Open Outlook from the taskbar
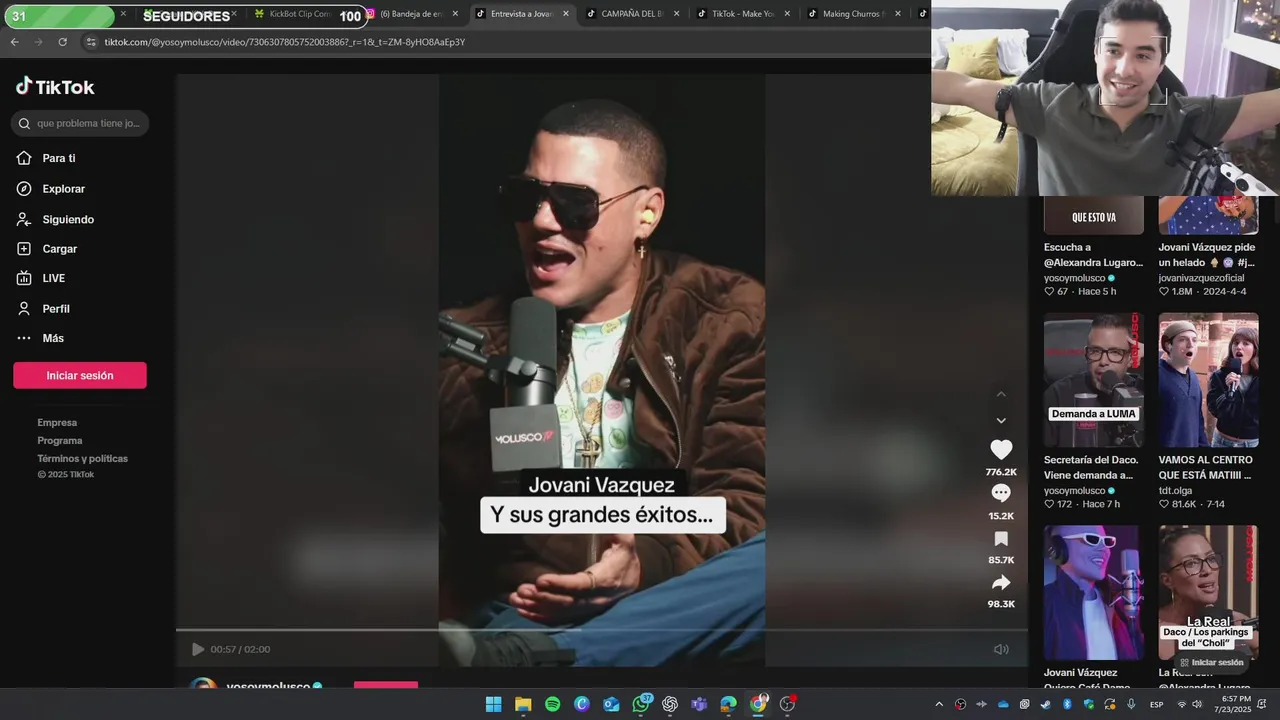1280x720 pixels. [x=611, y=704]
